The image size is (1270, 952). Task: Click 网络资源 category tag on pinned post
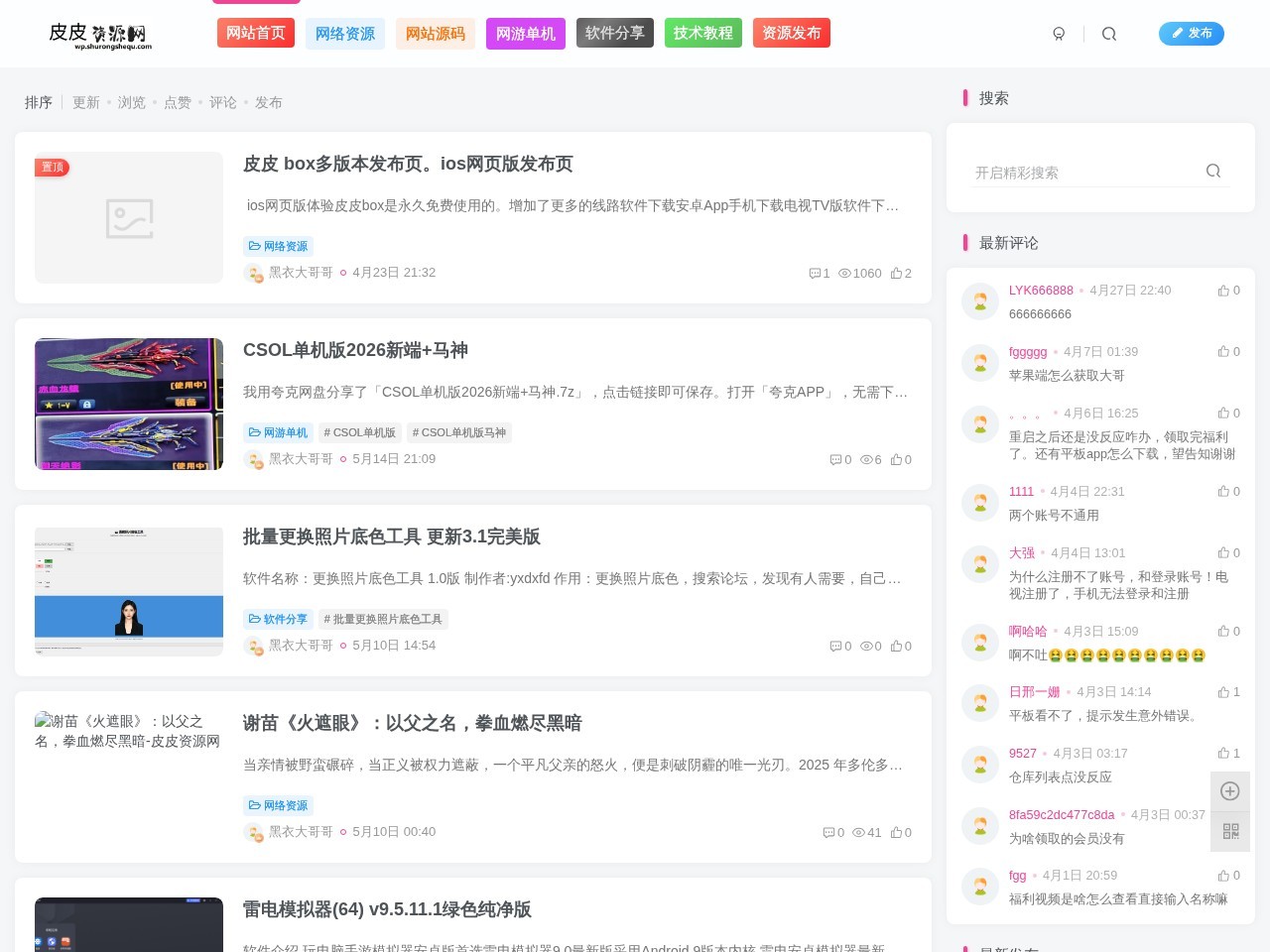[278, 246]
